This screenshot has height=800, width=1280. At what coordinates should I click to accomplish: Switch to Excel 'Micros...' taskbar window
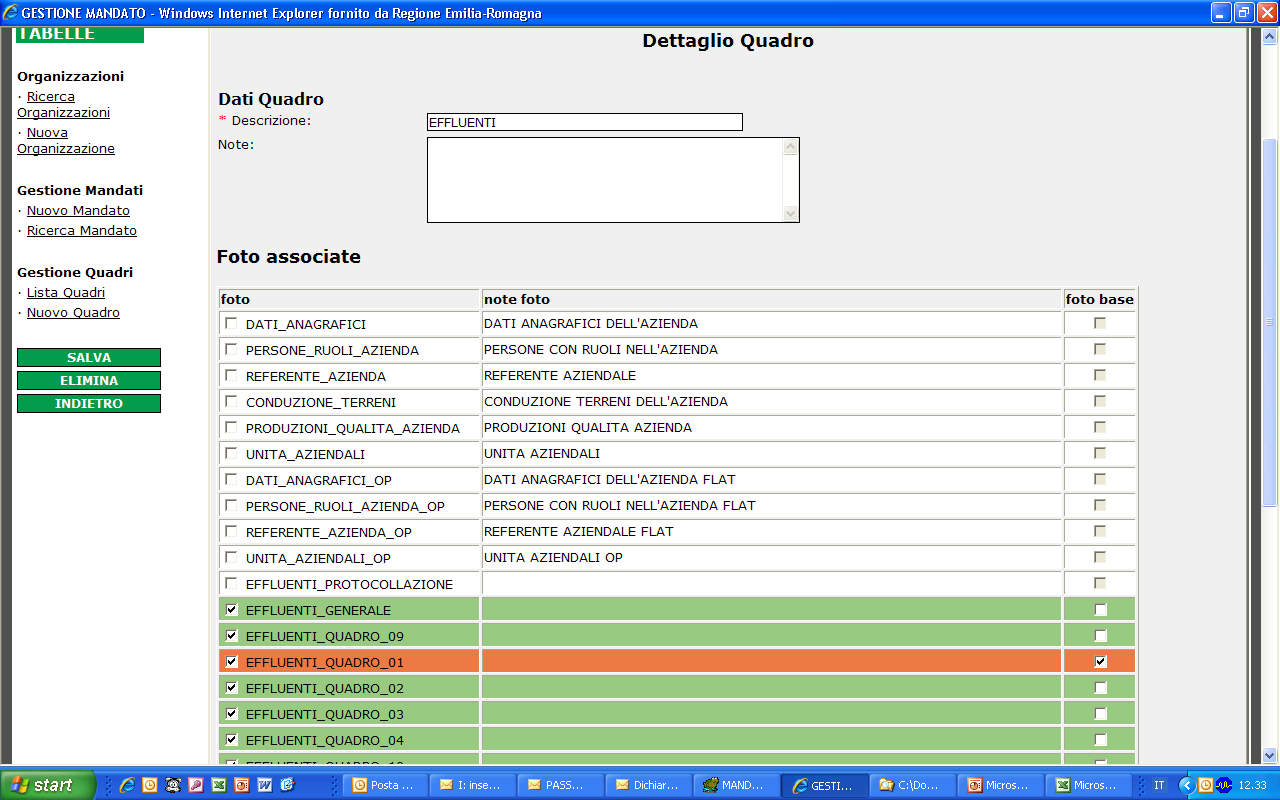click(1088, 785)
